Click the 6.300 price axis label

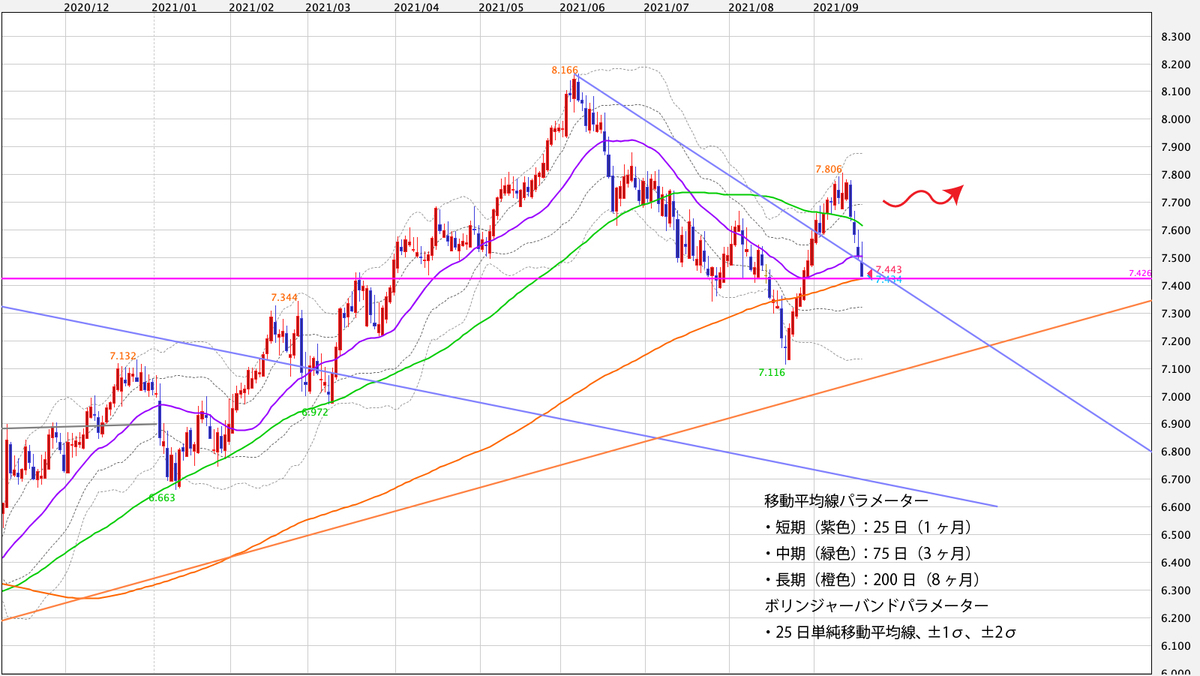[x=1174, y=591]
